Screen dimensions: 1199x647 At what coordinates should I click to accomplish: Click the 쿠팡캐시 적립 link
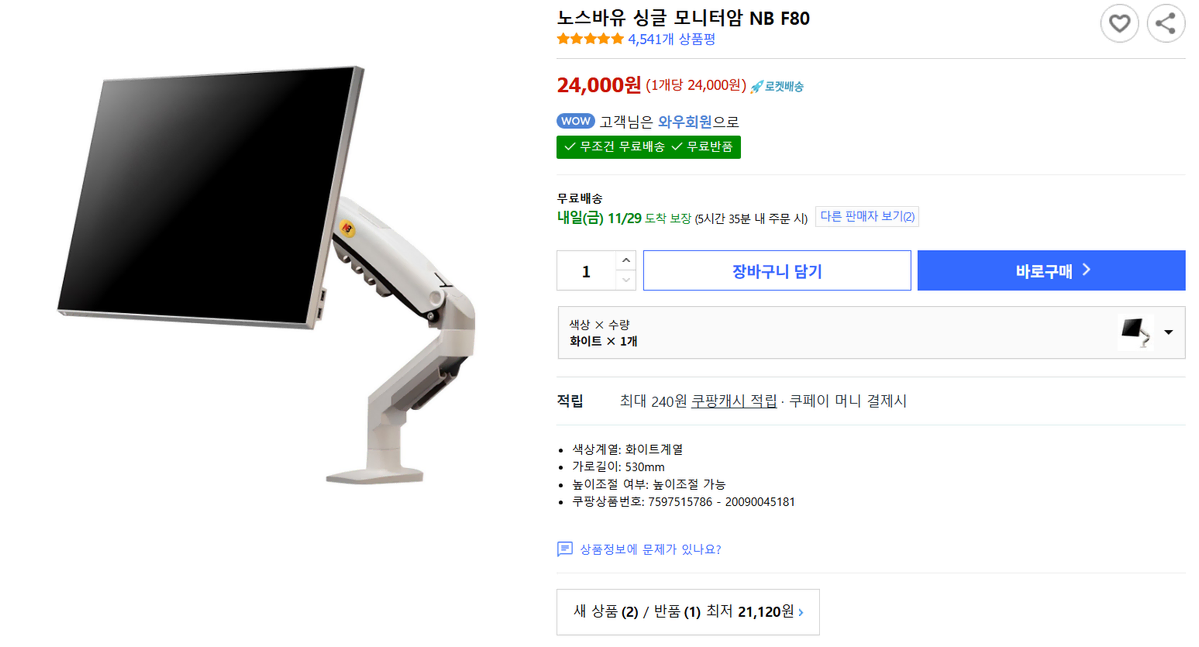(734, 401)
